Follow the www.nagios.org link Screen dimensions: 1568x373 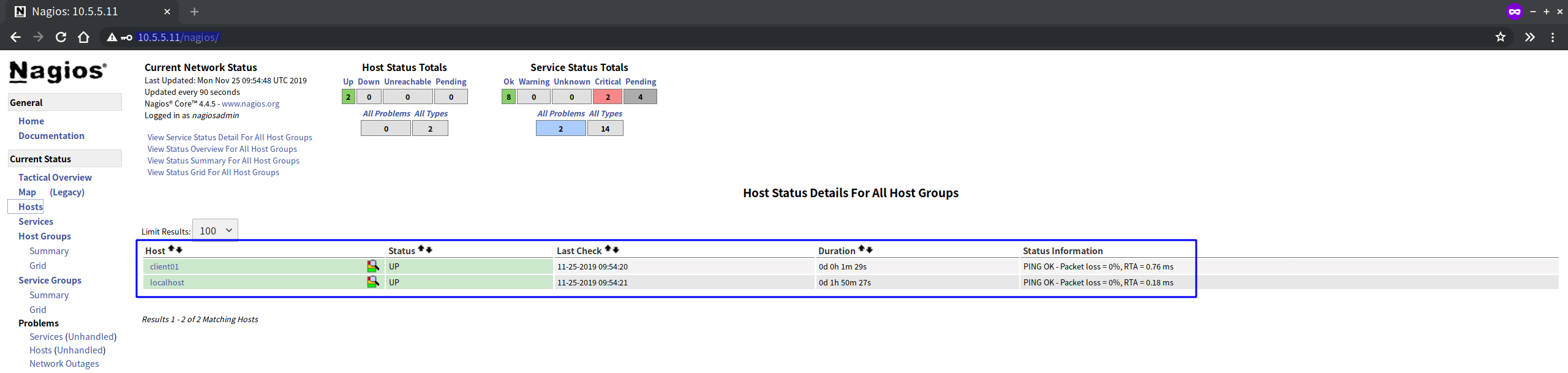coord(250,104)
